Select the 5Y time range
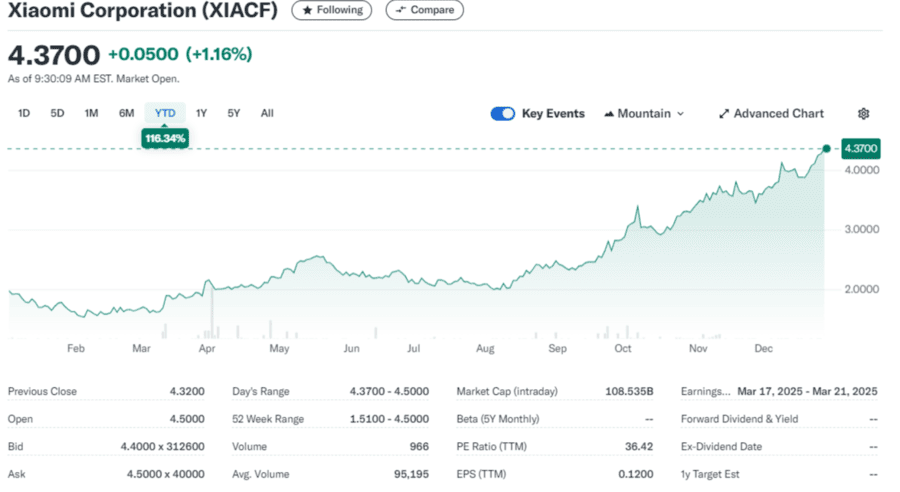900x492 pixels. [234, 113]
